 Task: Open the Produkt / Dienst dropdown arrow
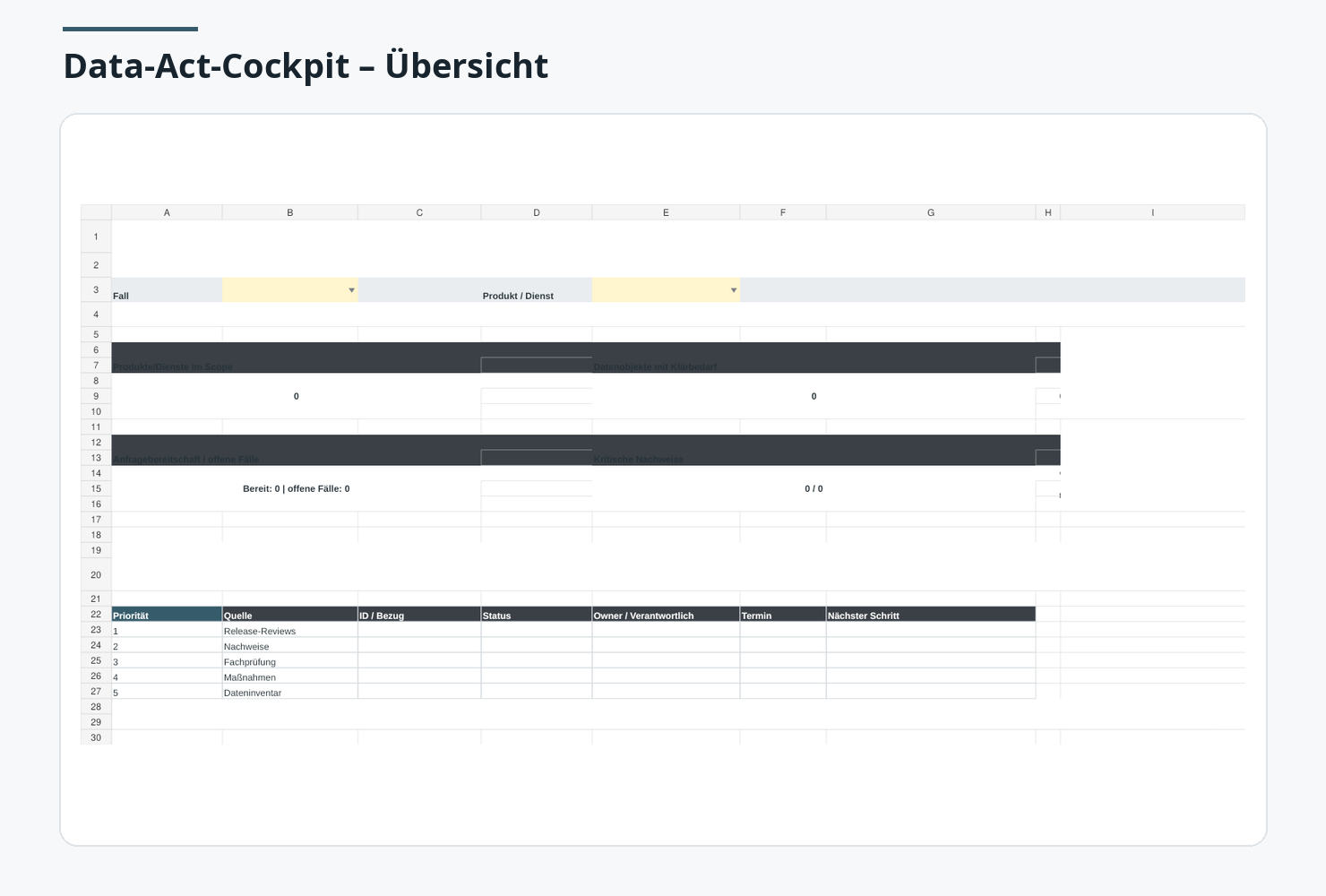pyautogui.click(x=734, y=290)
